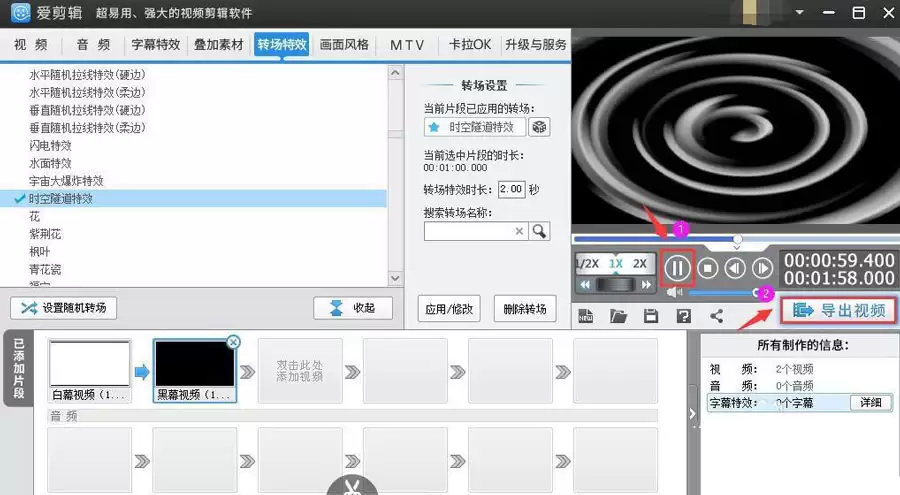Click the rewind double-arrow icon

(x=585, y=284)
